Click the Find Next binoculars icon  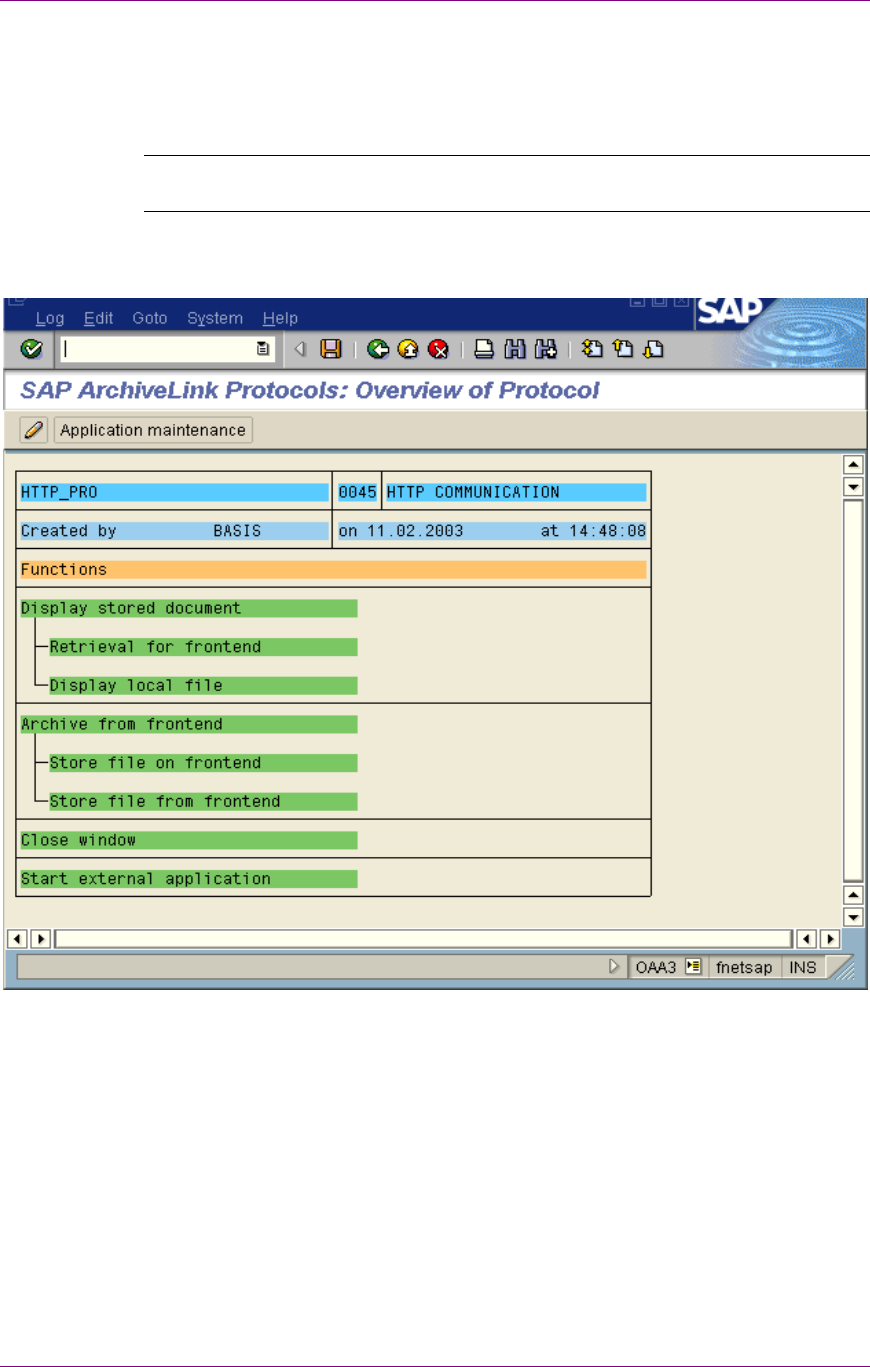545,349
